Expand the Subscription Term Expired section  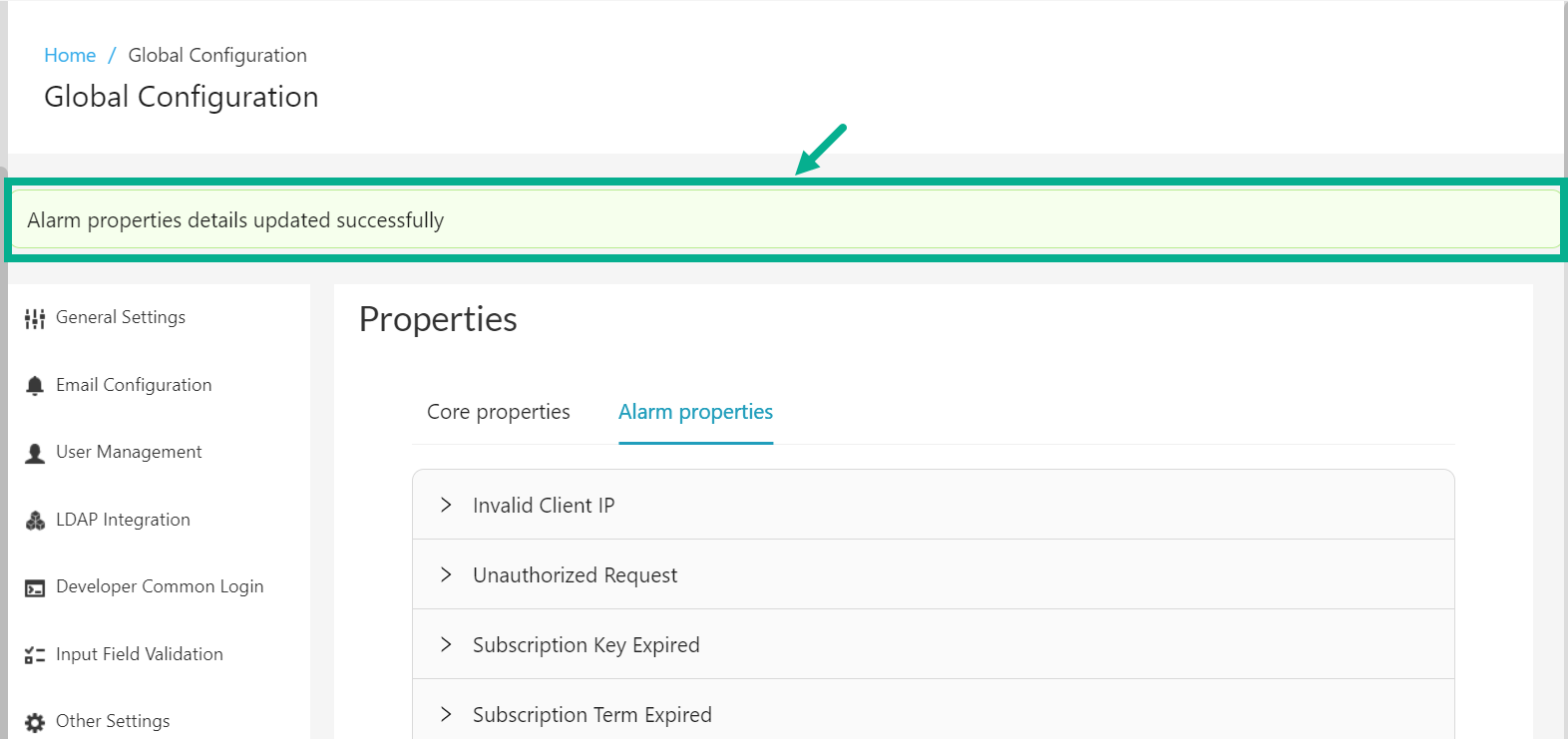click(x=446, y=714)
